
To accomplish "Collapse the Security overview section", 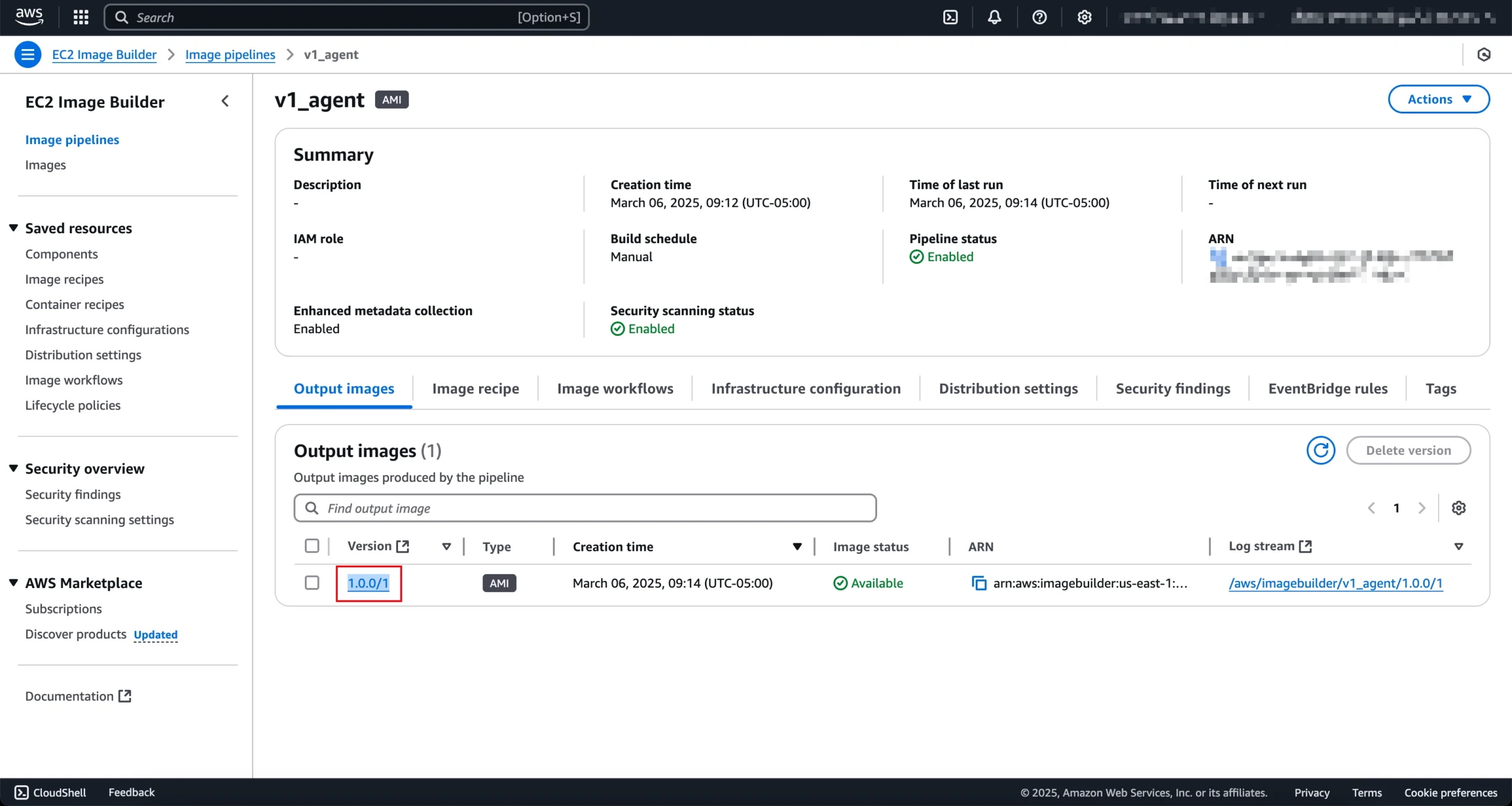I will (x=14, y=468).
